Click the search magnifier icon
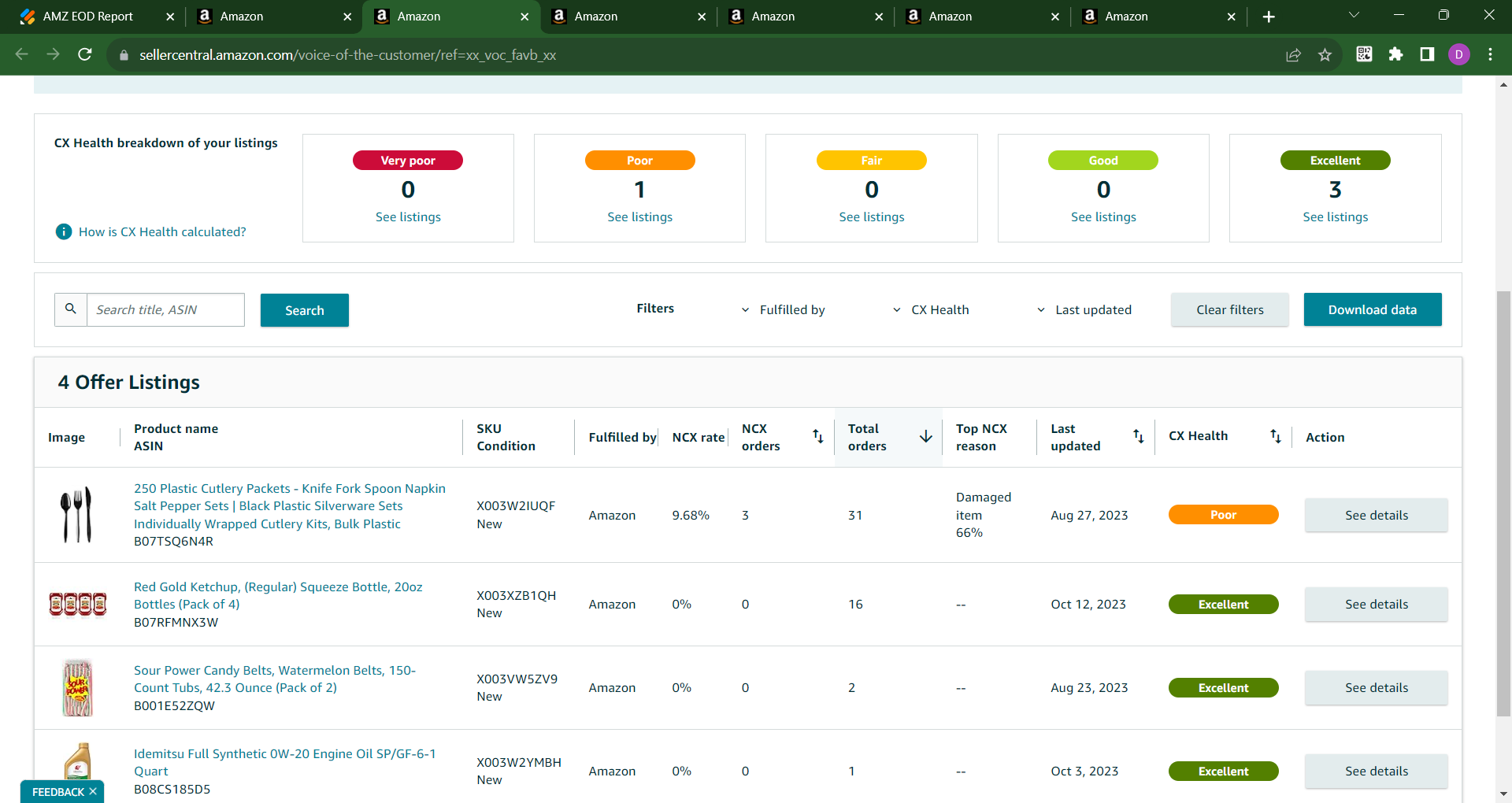This screenshot has width=1512, height=803. 71,309
